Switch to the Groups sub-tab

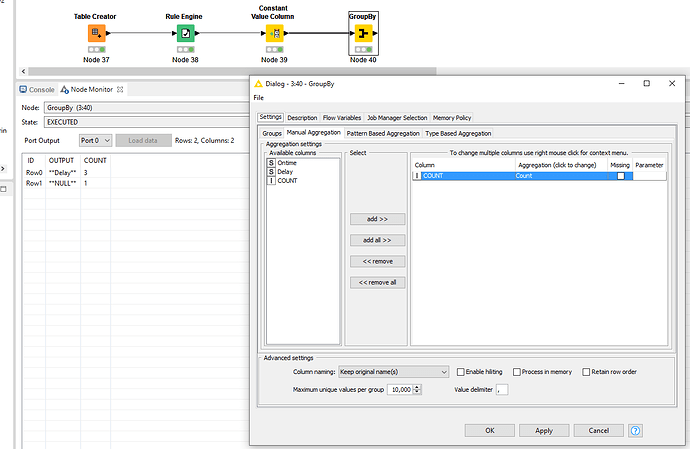[272, 133]
